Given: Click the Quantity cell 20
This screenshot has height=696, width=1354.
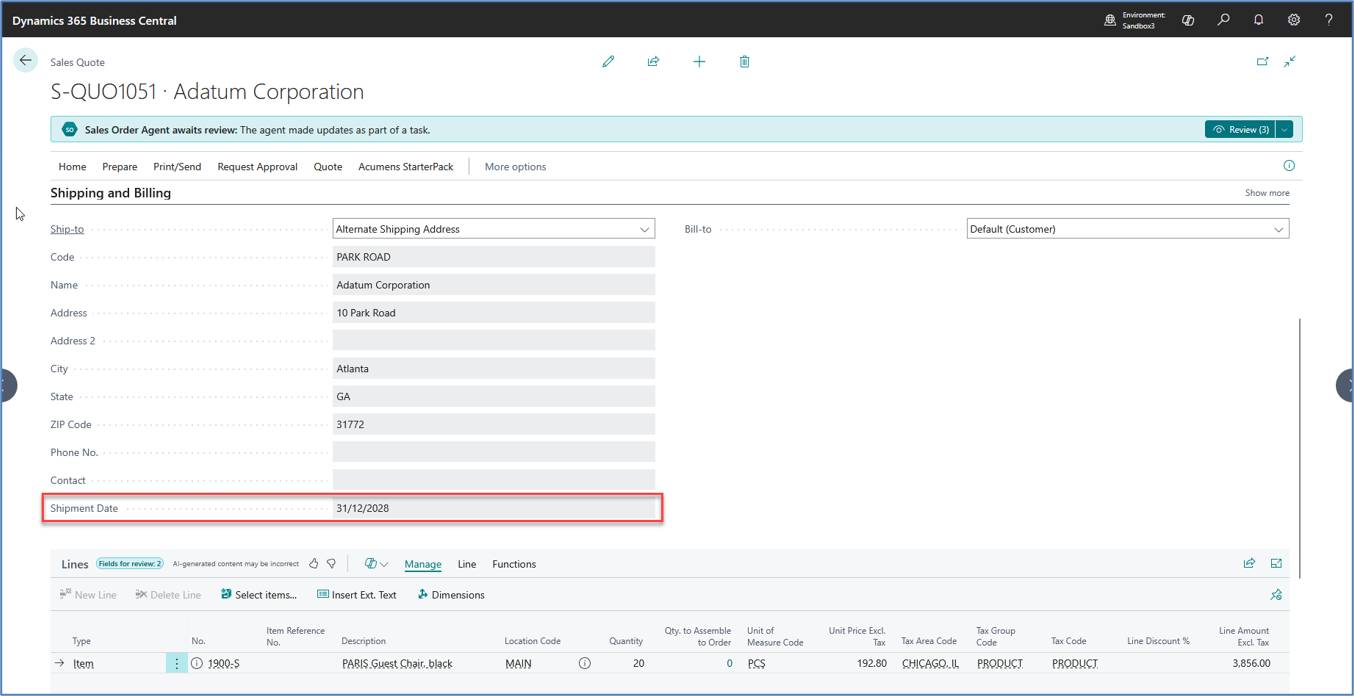Looking at the screenshot, I should [638, 663].
